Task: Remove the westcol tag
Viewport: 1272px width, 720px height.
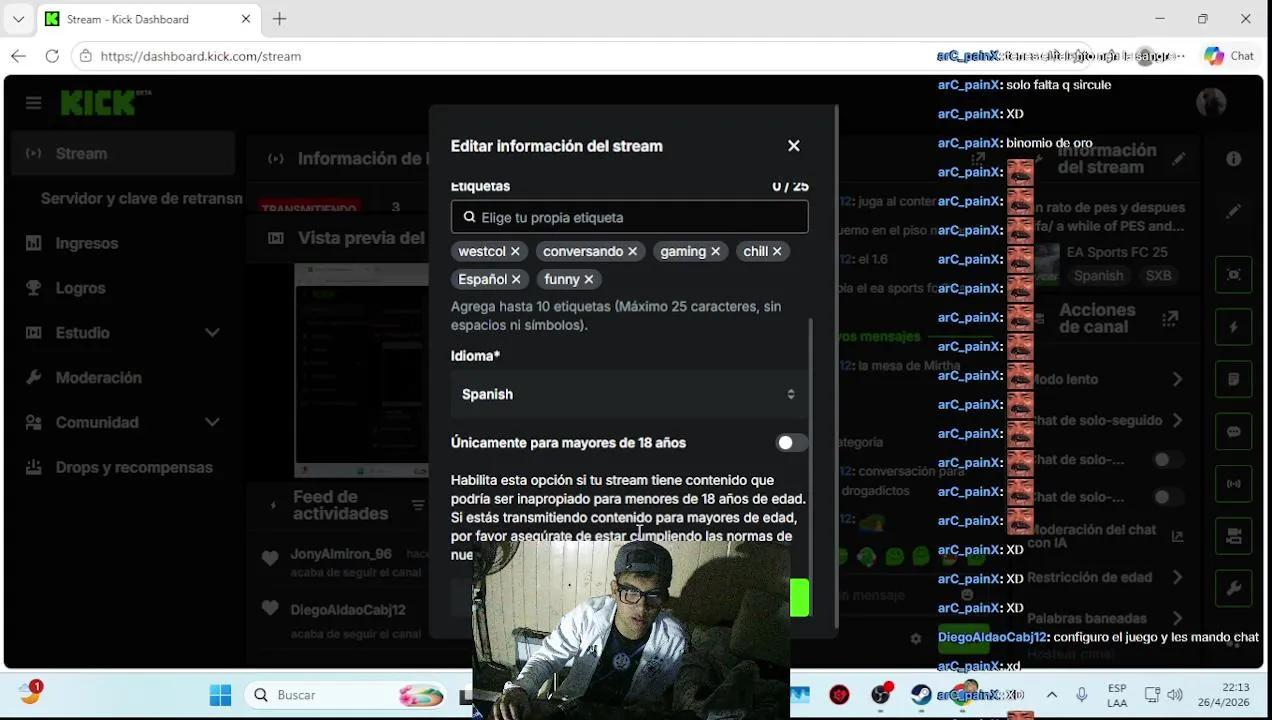Action: point(515,252)
